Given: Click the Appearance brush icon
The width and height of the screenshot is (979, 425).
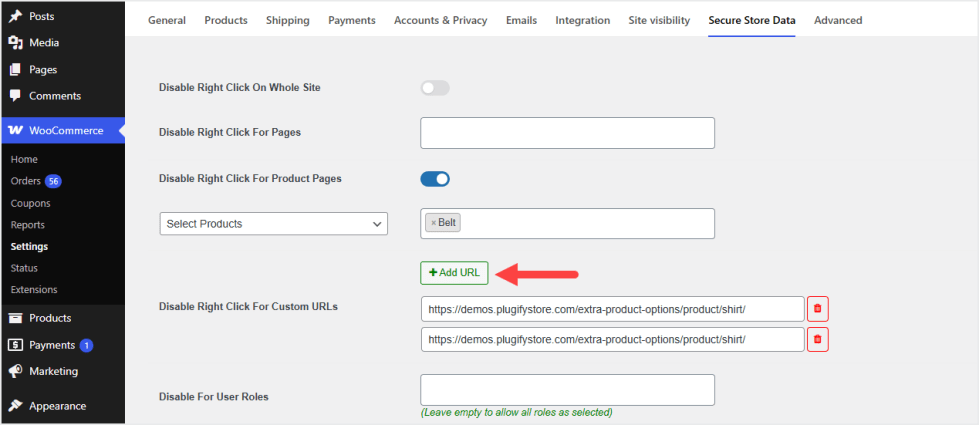Looking at the screenshot, I should click(16, 406).
